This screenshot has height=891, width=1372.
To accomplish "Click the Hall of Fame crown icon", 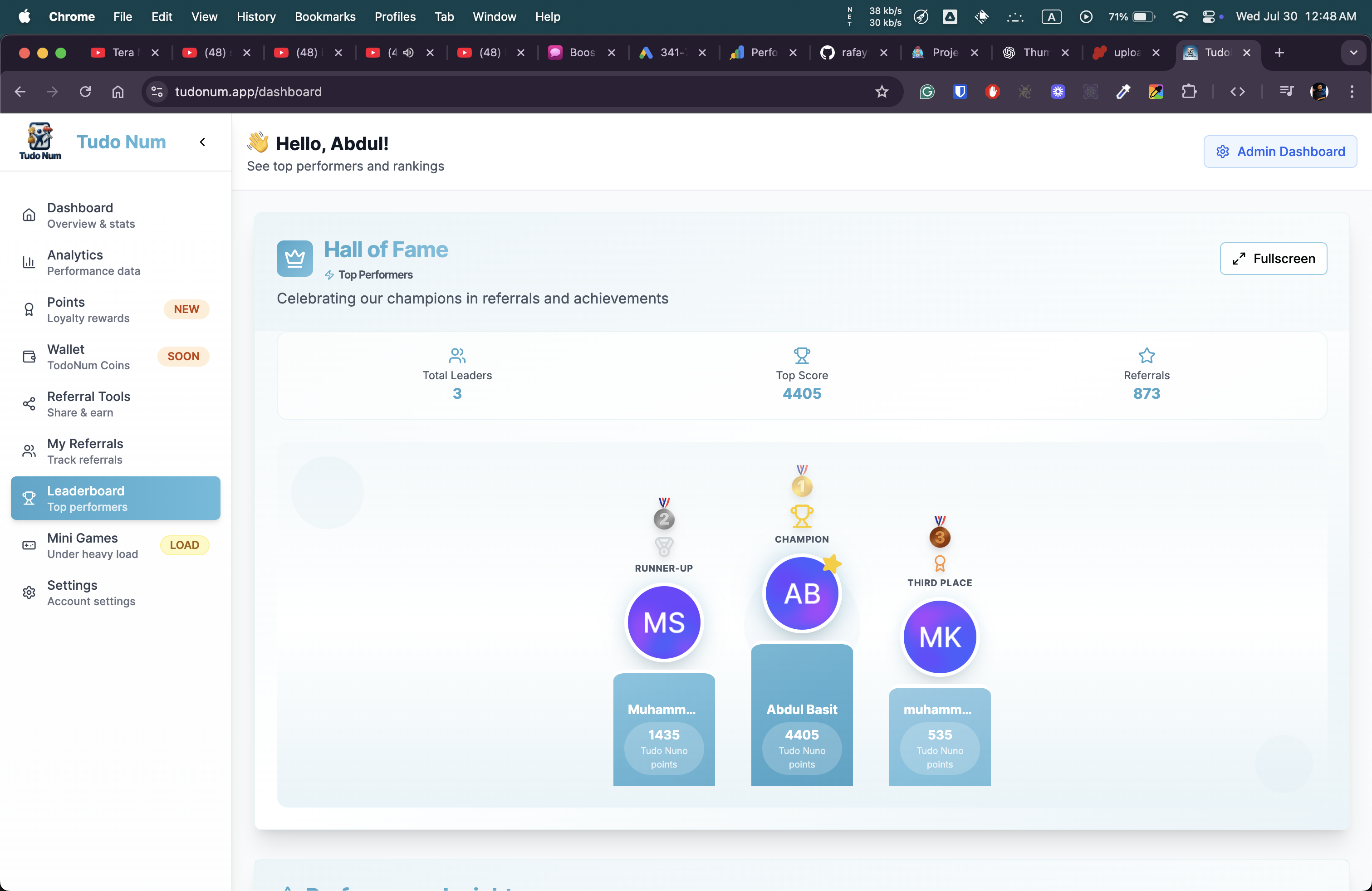I will coord(294,259).
